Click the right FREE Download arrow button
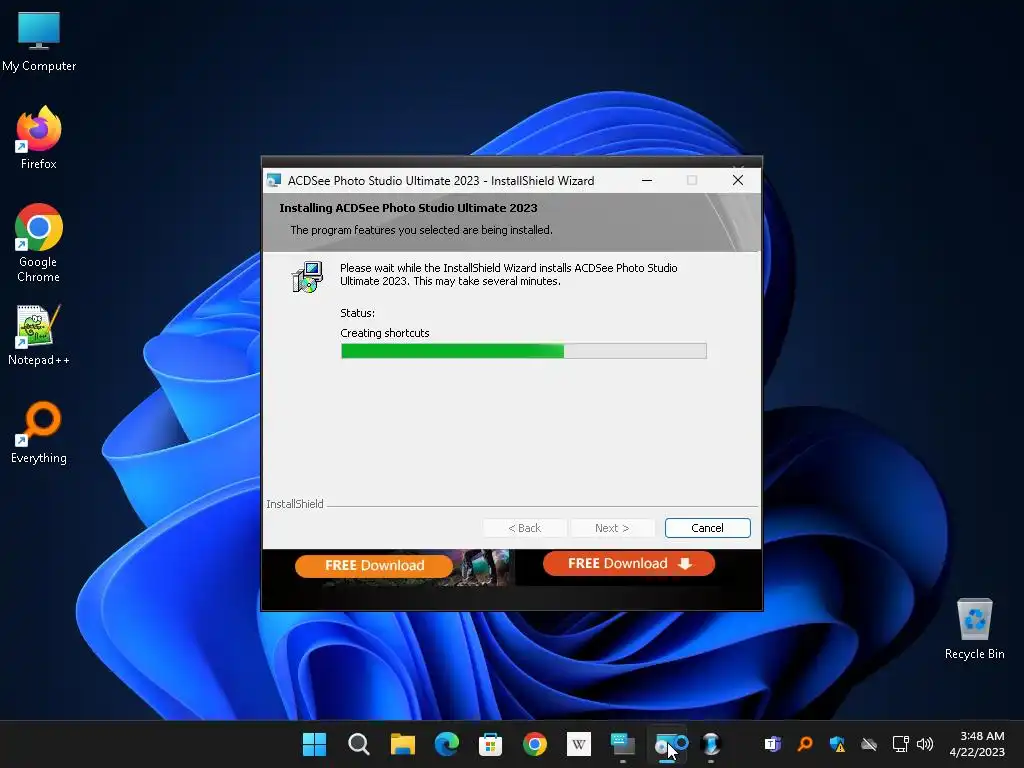This screenshot has height=768, width=1024. [629, 564]
